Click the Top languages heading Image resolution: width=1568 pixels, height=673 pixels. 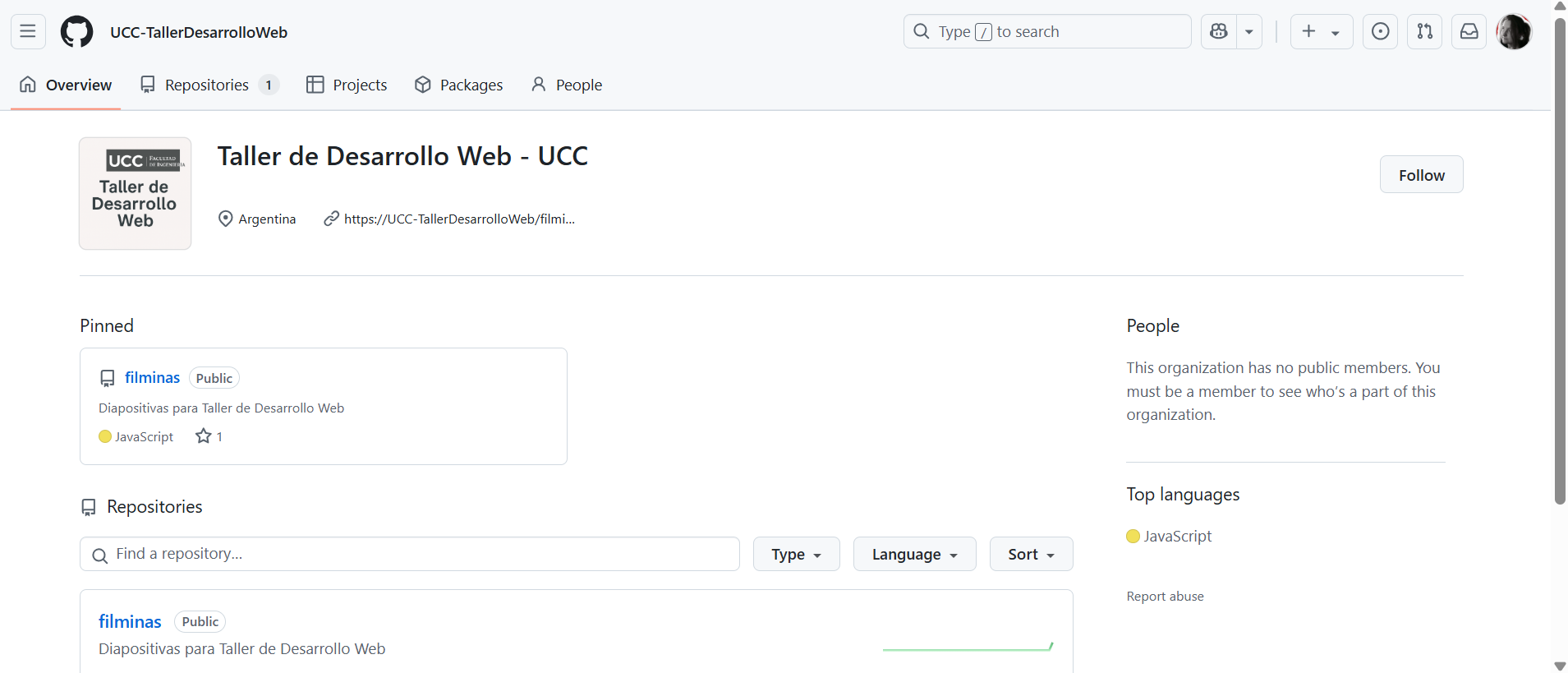tap(1183, 494)
